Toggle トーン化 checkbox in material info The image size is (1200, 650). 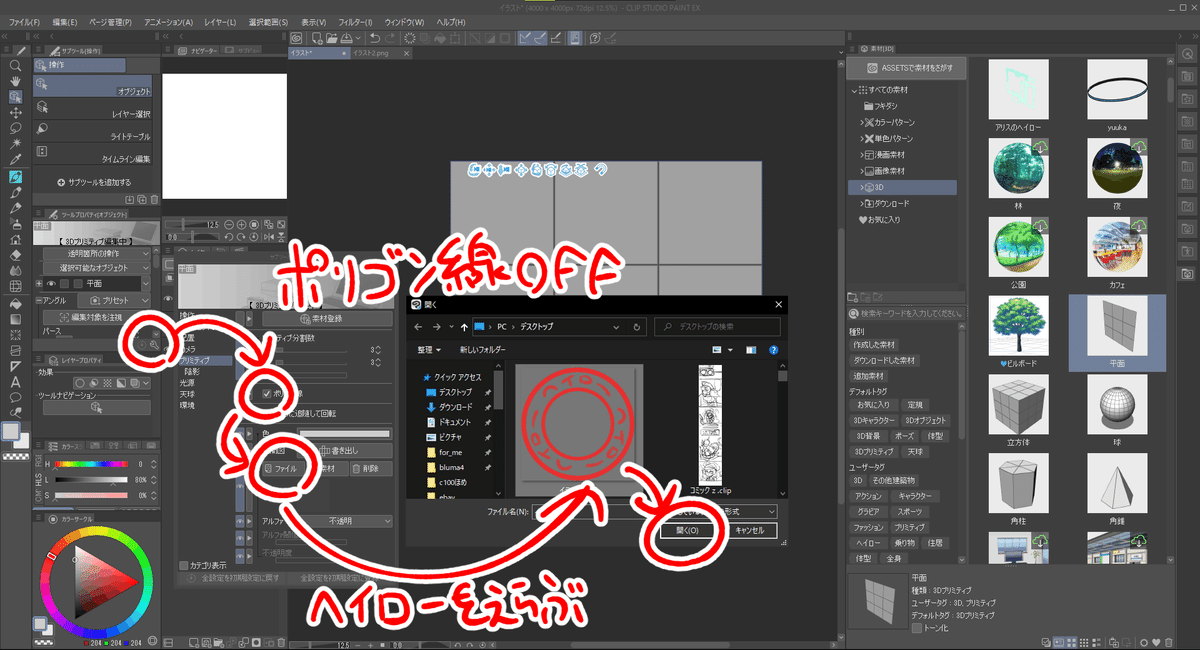click(x=917, y=629)
